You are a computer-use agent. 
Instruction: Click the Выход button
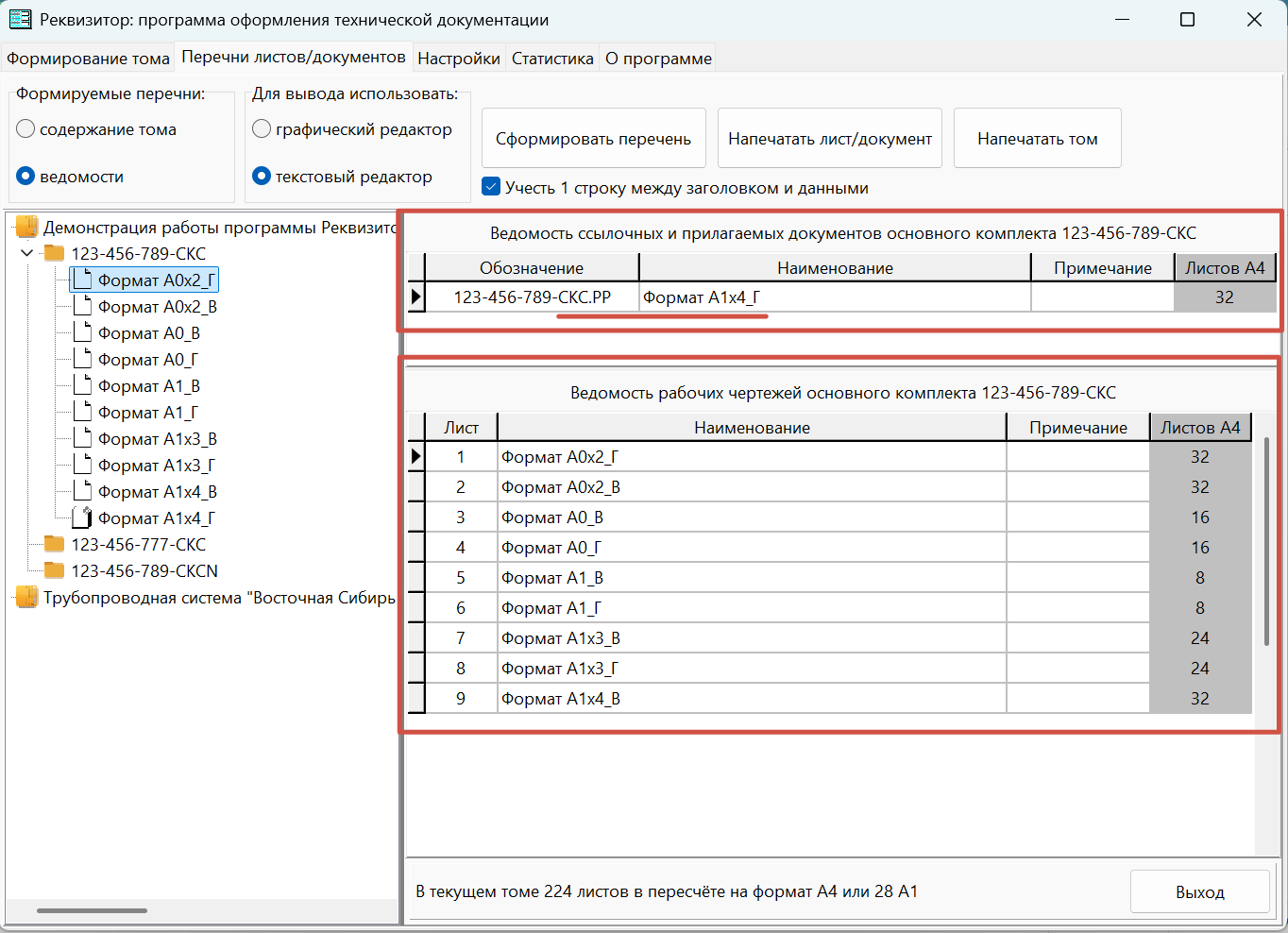[1200, 891]
